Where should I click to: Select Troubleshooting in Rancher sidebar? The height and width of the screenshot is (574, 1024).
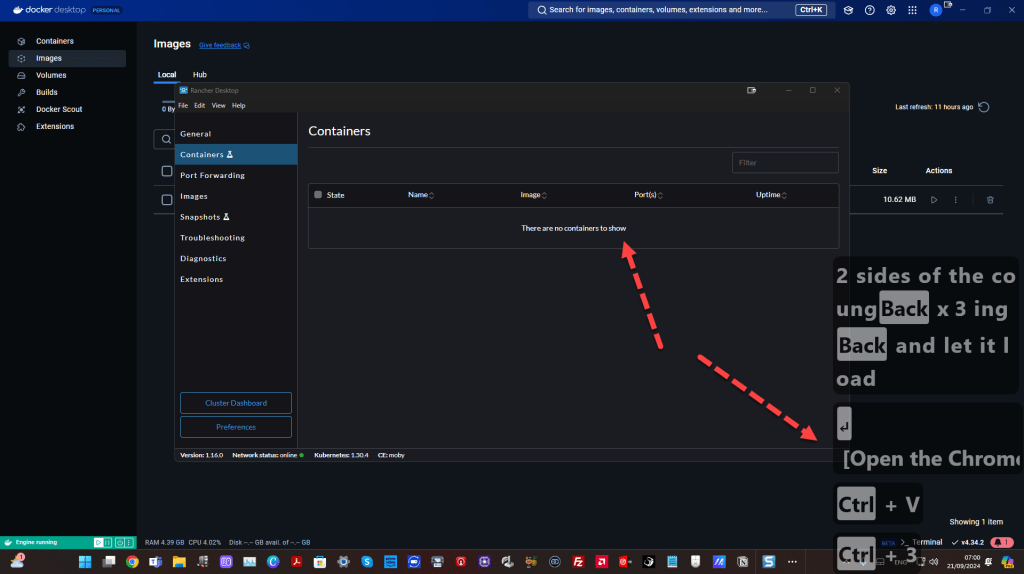tap(236, 238)
